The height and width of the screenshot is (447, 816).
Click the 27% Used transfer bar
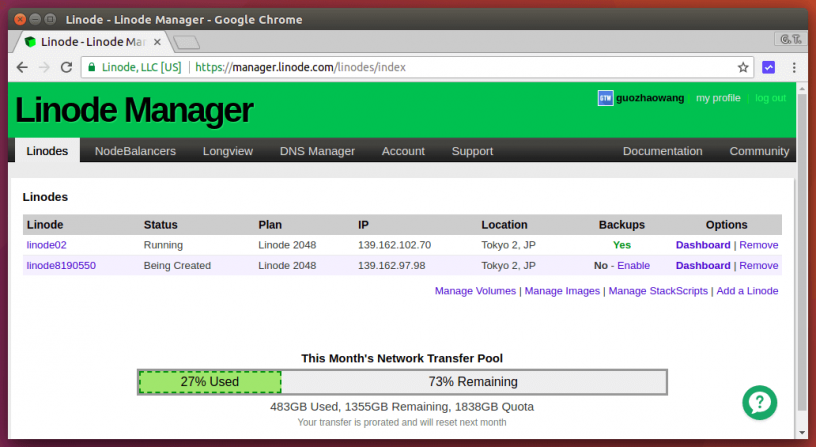tap(210, 382)
